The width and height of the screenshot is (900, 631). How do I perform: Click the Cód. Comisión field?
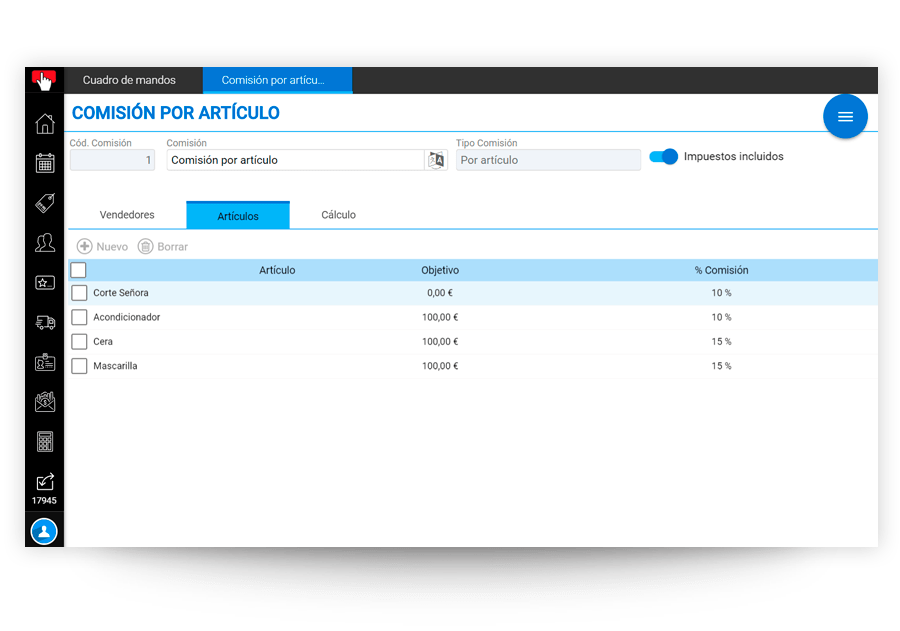[112, 160]
